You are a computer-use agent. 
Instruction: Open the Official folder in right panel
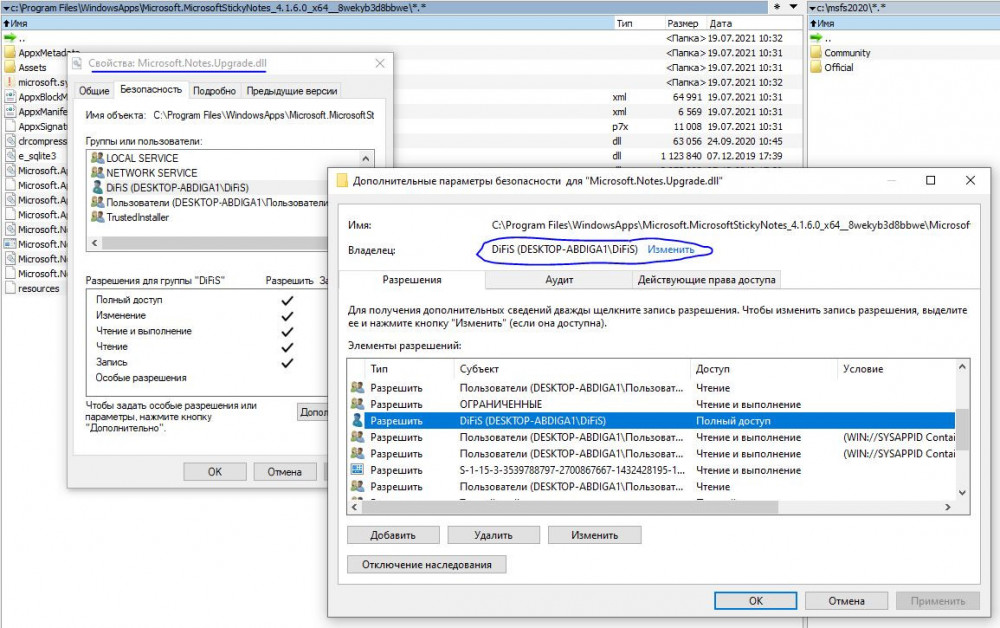(838, 68)
